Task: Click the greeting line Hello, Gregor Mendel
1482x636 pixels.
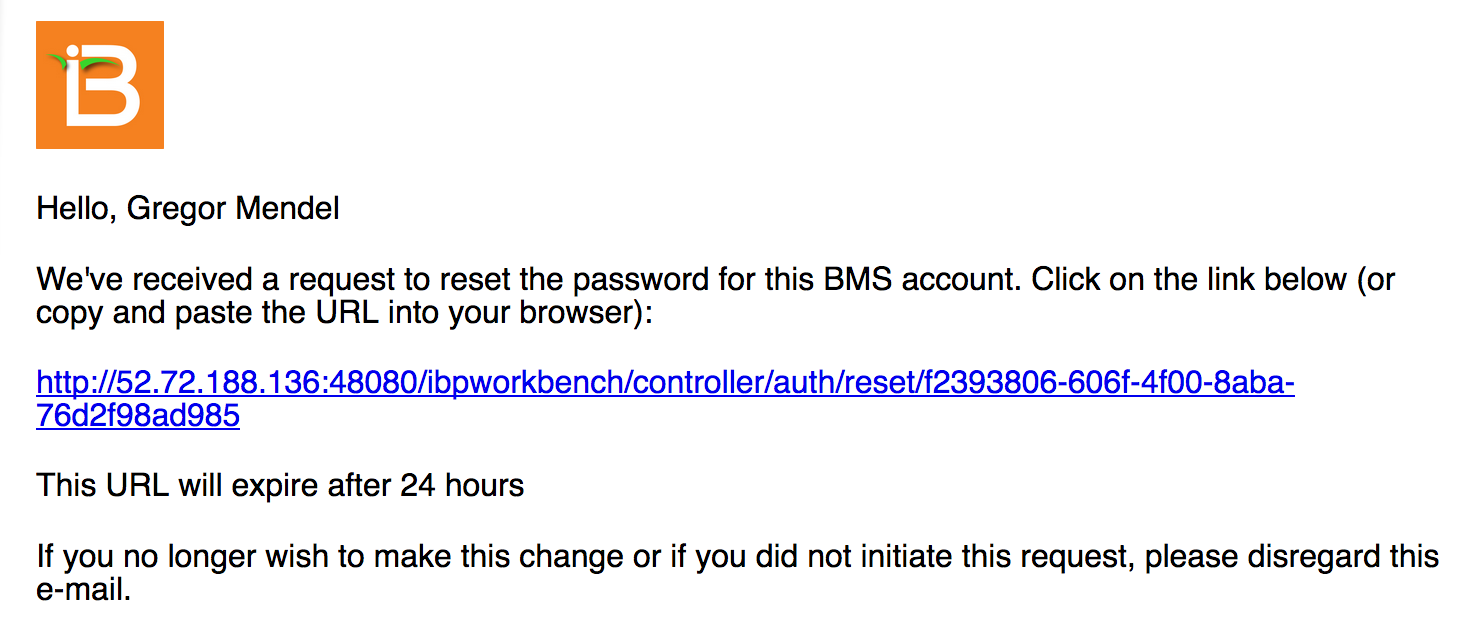Action: tap(188, 209)
